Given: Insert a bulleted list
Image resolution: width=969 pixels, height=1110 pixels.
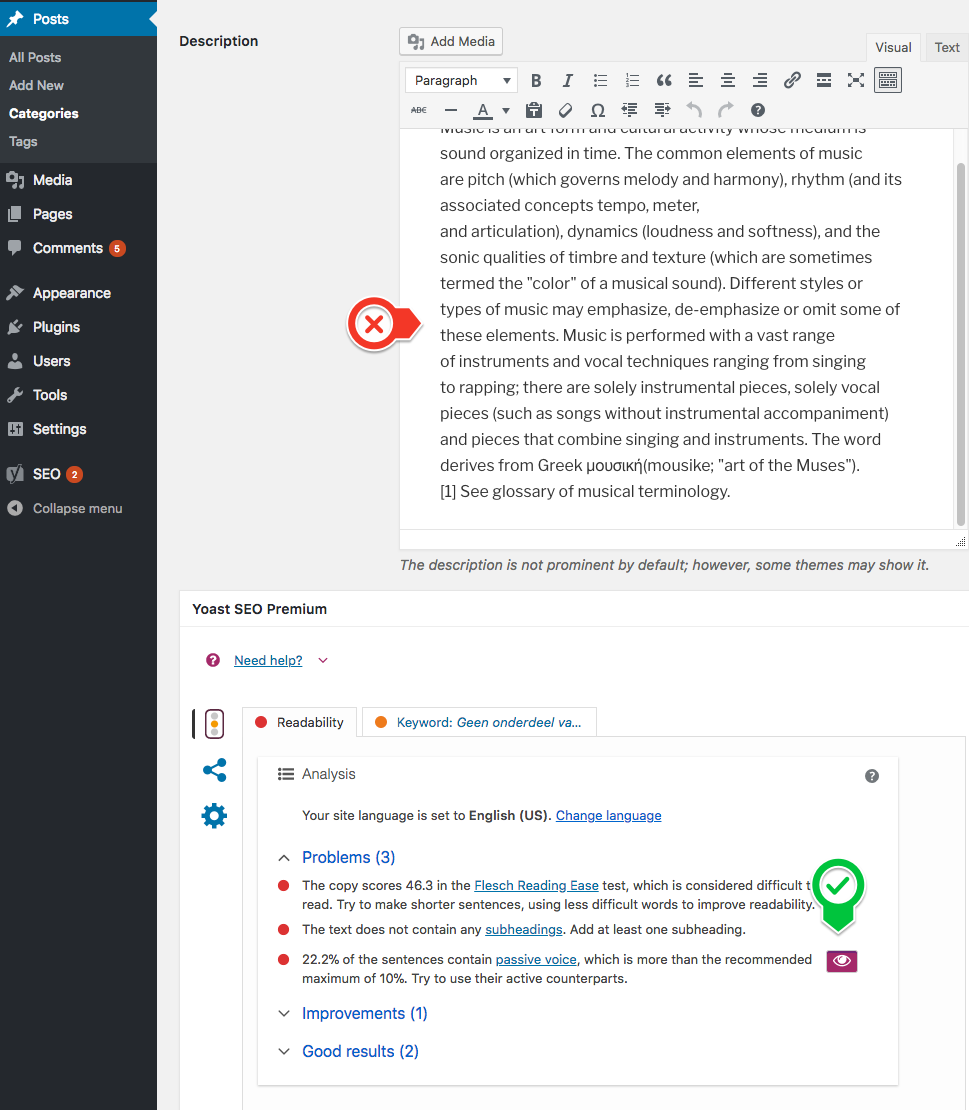Looking at the screenshot, I should click(x=599, y=80).
